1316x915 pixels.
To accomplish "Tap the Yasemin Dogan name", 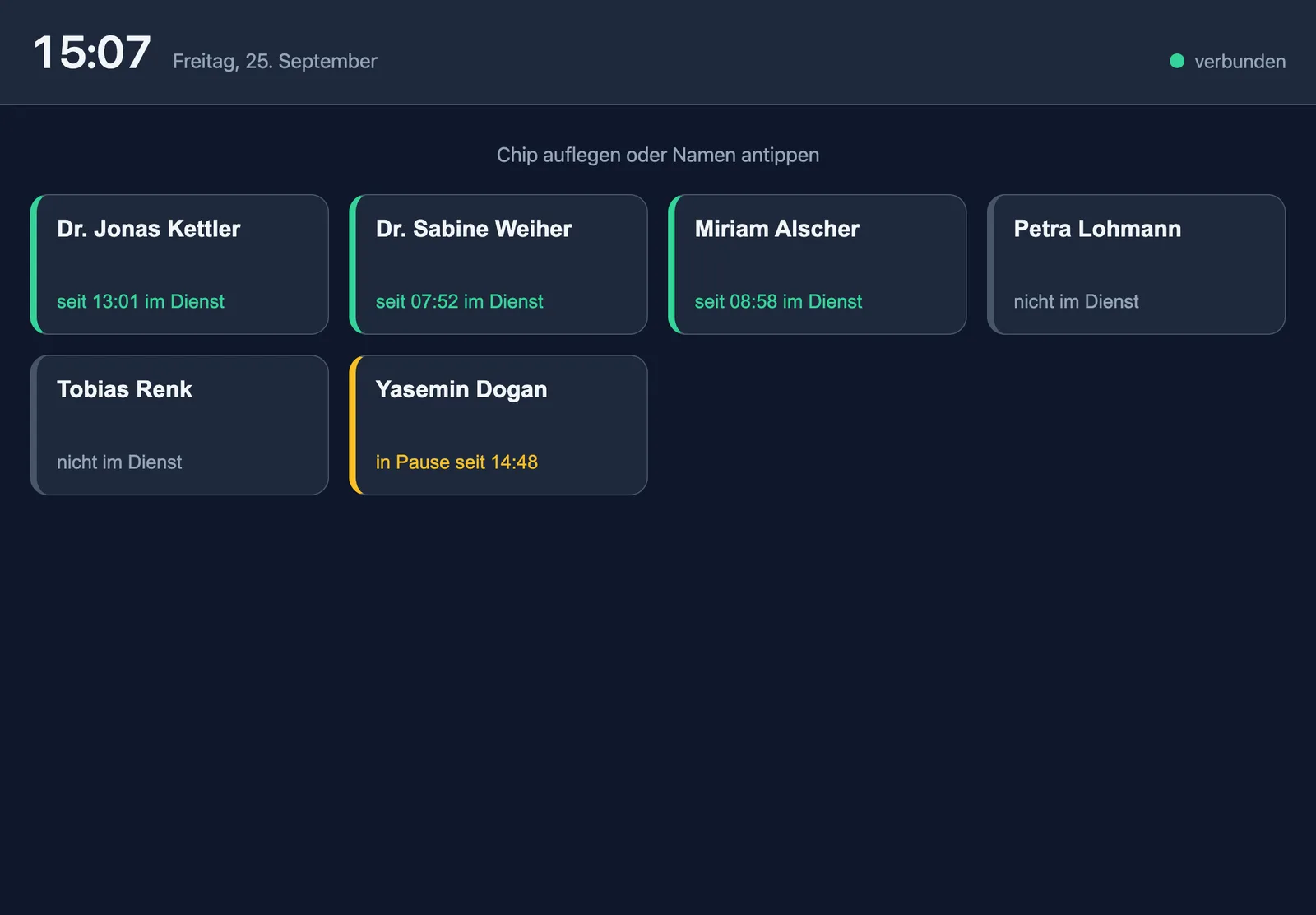I will (x=461, y=389).
